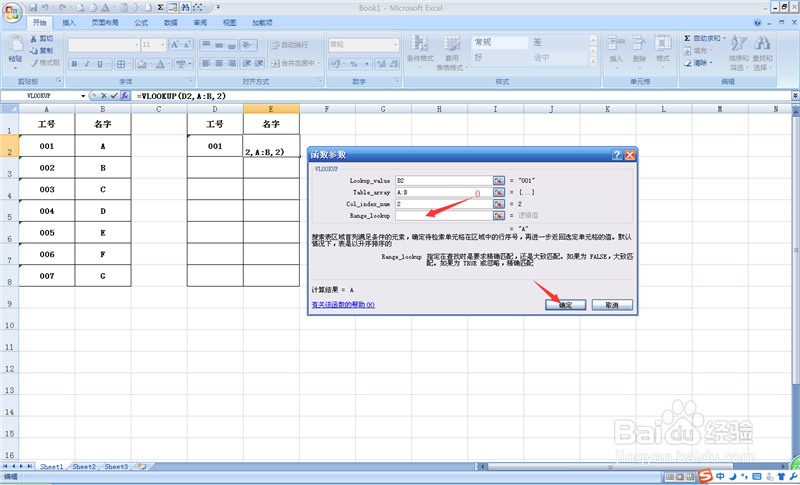Toggle Underline formatting
Screen dimensions: 800x485
(99, 64)
